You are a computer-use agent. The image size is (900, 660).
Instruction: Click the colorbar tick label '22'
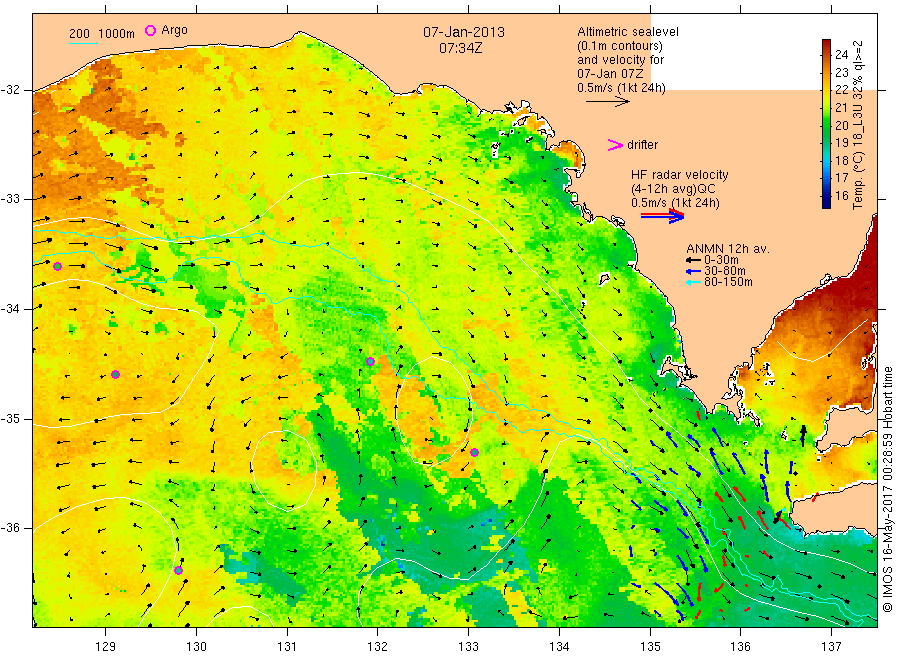[x=841, y=90]
